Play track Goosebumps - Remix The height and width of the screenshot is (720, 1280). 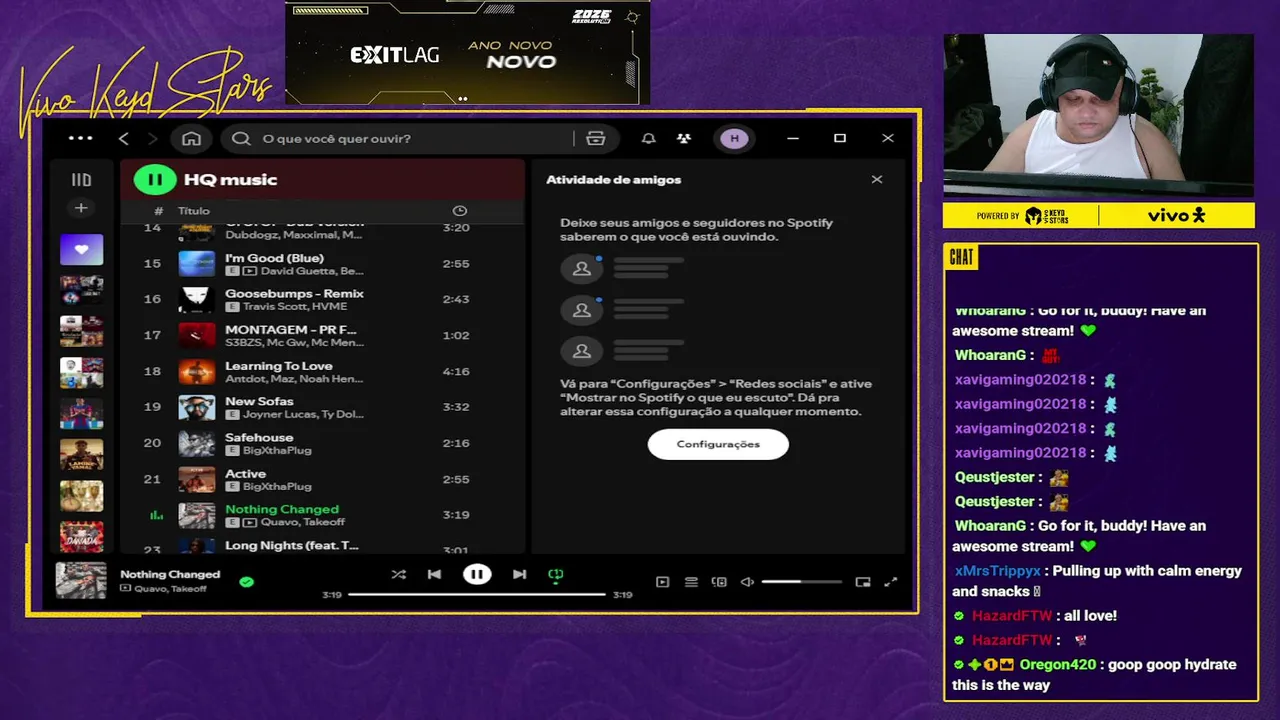click(322, 300)
